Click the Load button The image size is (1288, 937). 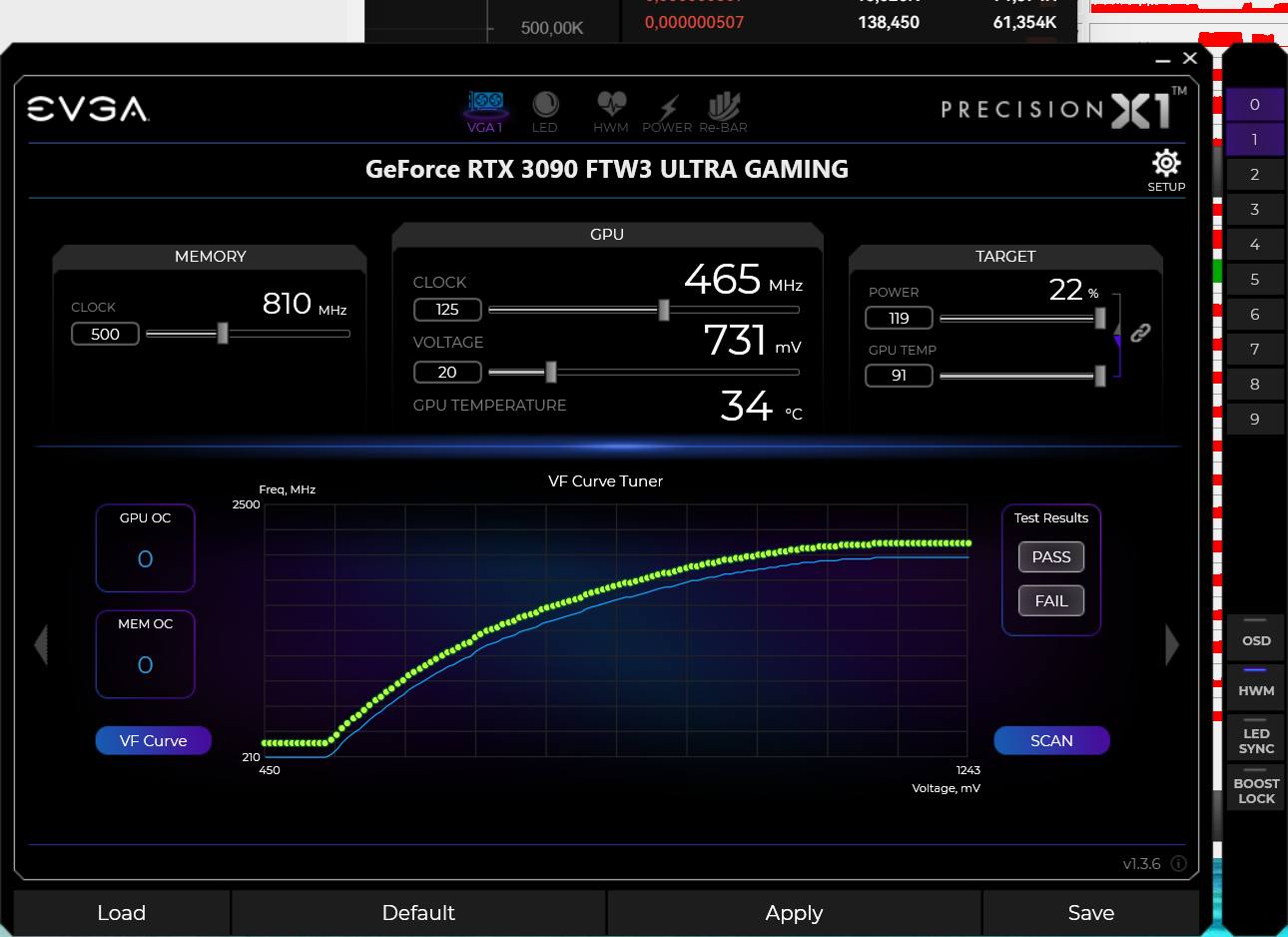pos(122,913)
